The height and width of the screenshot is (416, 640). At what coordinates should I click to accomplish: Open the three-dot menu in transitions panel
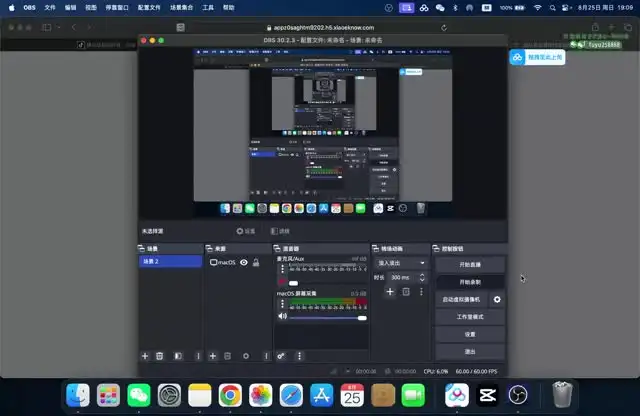pyautogui.click(x=421, y=292)
